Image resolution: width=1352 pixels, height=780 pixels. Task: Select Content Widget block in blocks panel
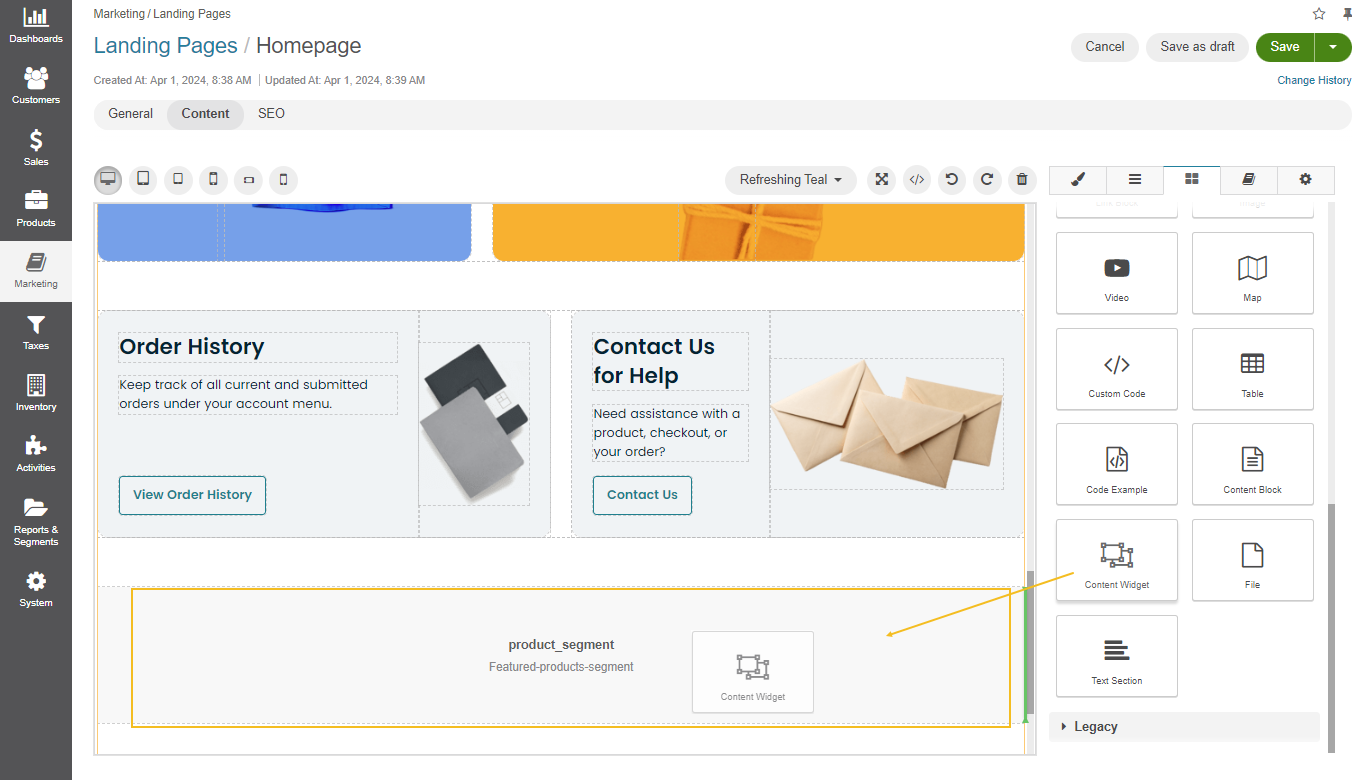point(1117,560)
